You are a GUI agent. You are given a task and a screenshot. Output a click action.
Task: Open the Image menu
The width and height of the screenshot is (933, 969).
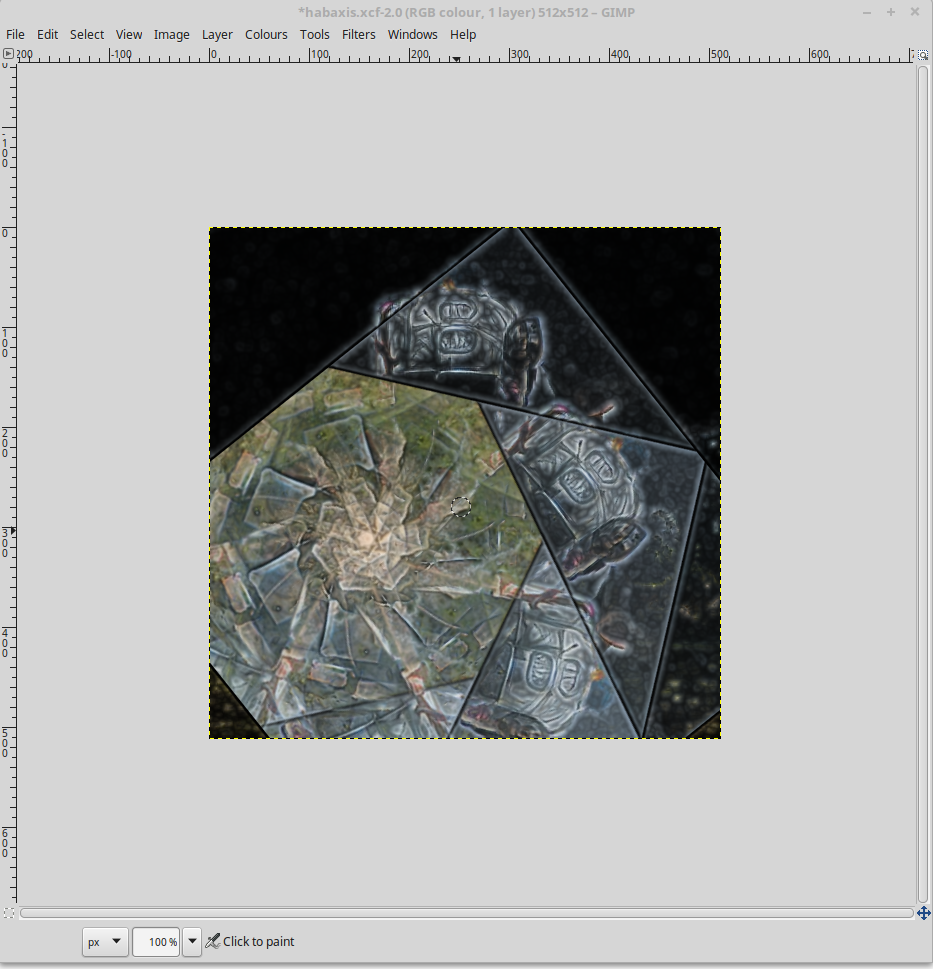click(x=171, y=34)
